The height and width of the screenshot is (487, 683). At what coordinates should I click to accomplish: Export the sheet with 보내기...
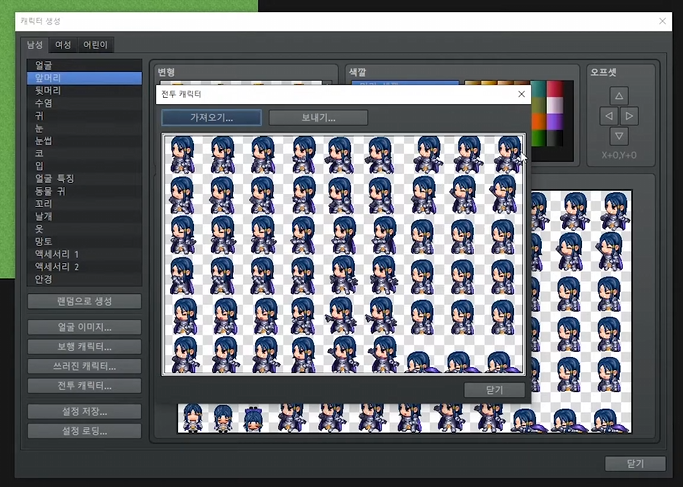tap(318, 118)
